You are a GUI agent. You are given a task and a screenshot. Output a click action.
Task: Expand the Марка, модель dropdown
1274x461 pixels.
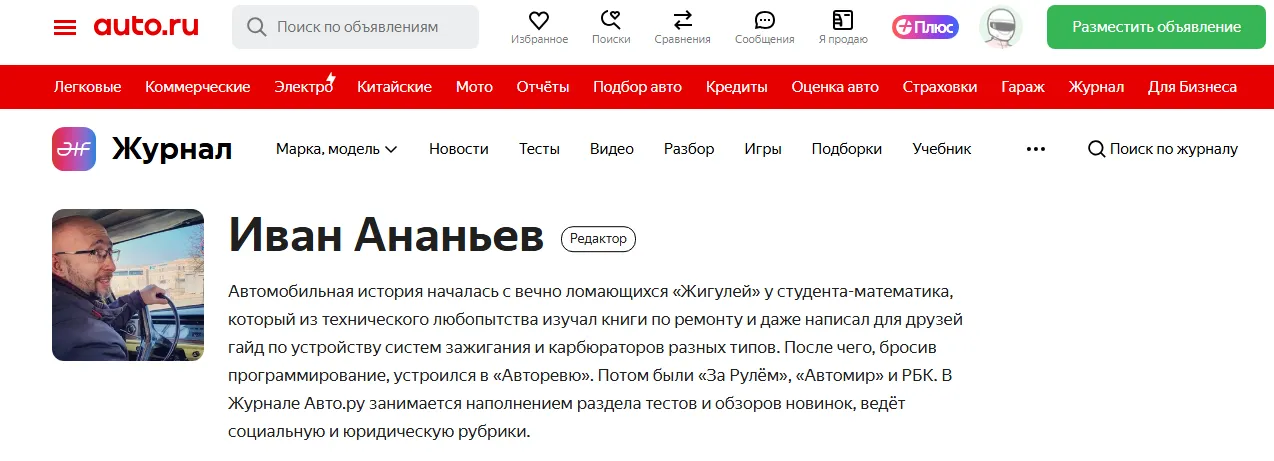337,149
